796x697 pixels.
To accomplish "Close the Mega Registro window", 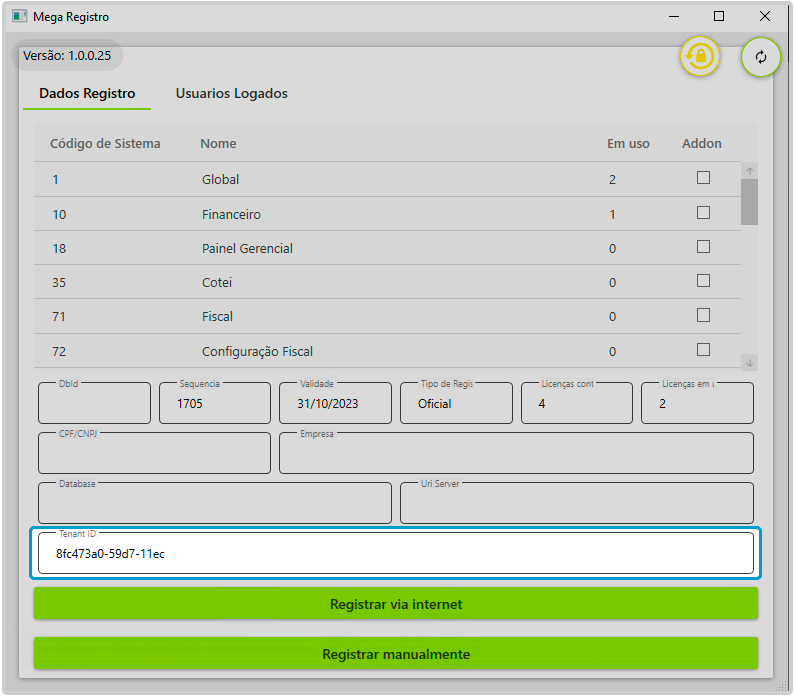I will pos(765,16).
